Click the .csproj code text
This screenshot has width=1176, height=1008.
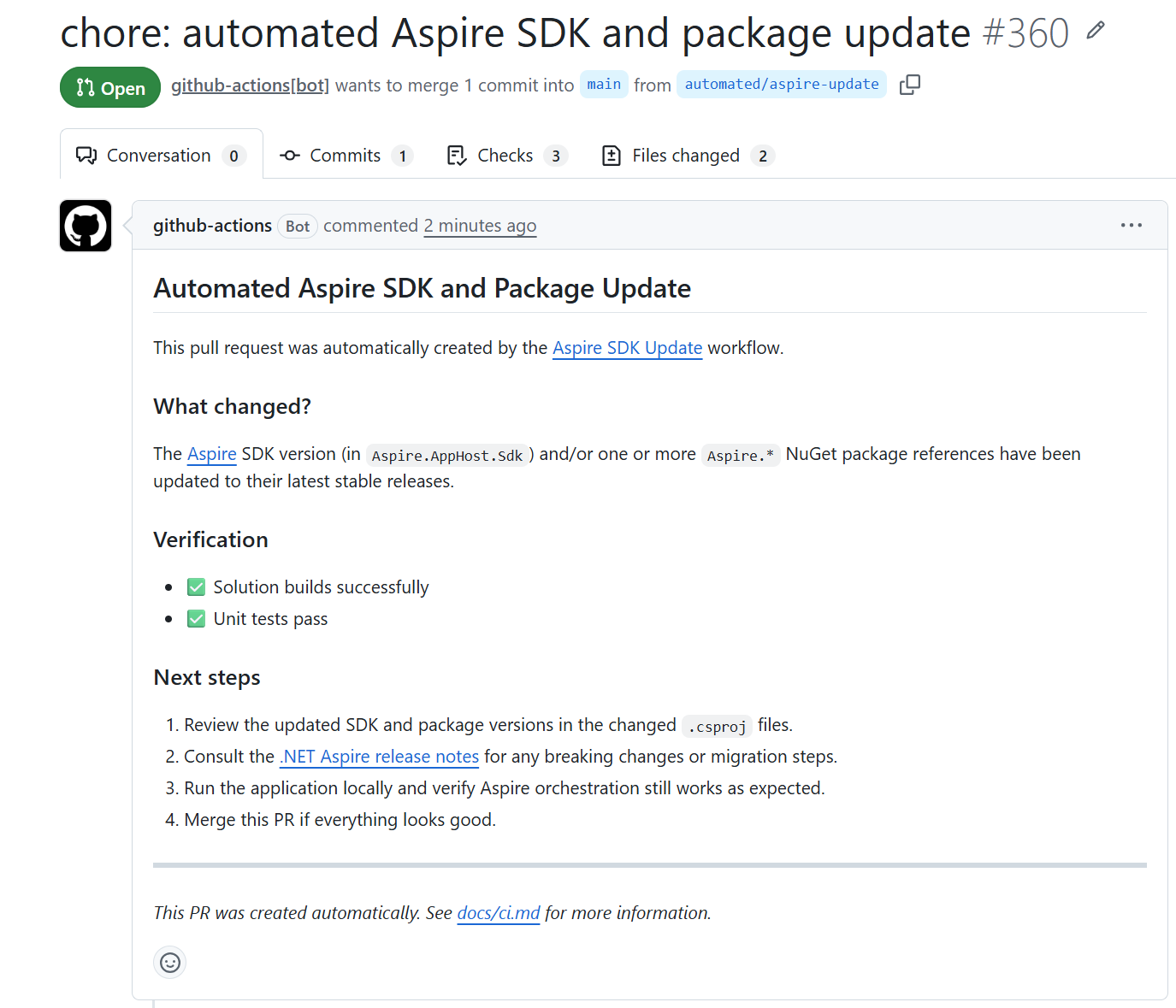click(x=717, y=727)
